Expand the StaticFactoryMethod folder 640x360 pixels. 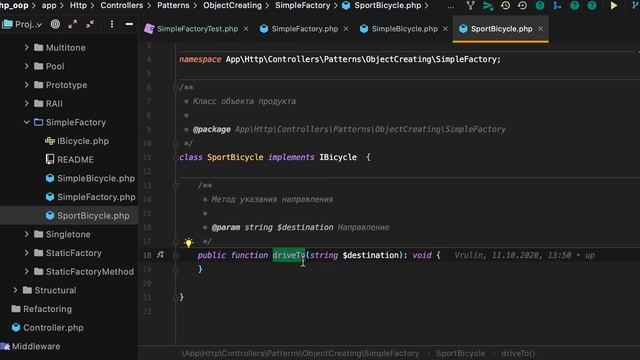pos(27,271)
